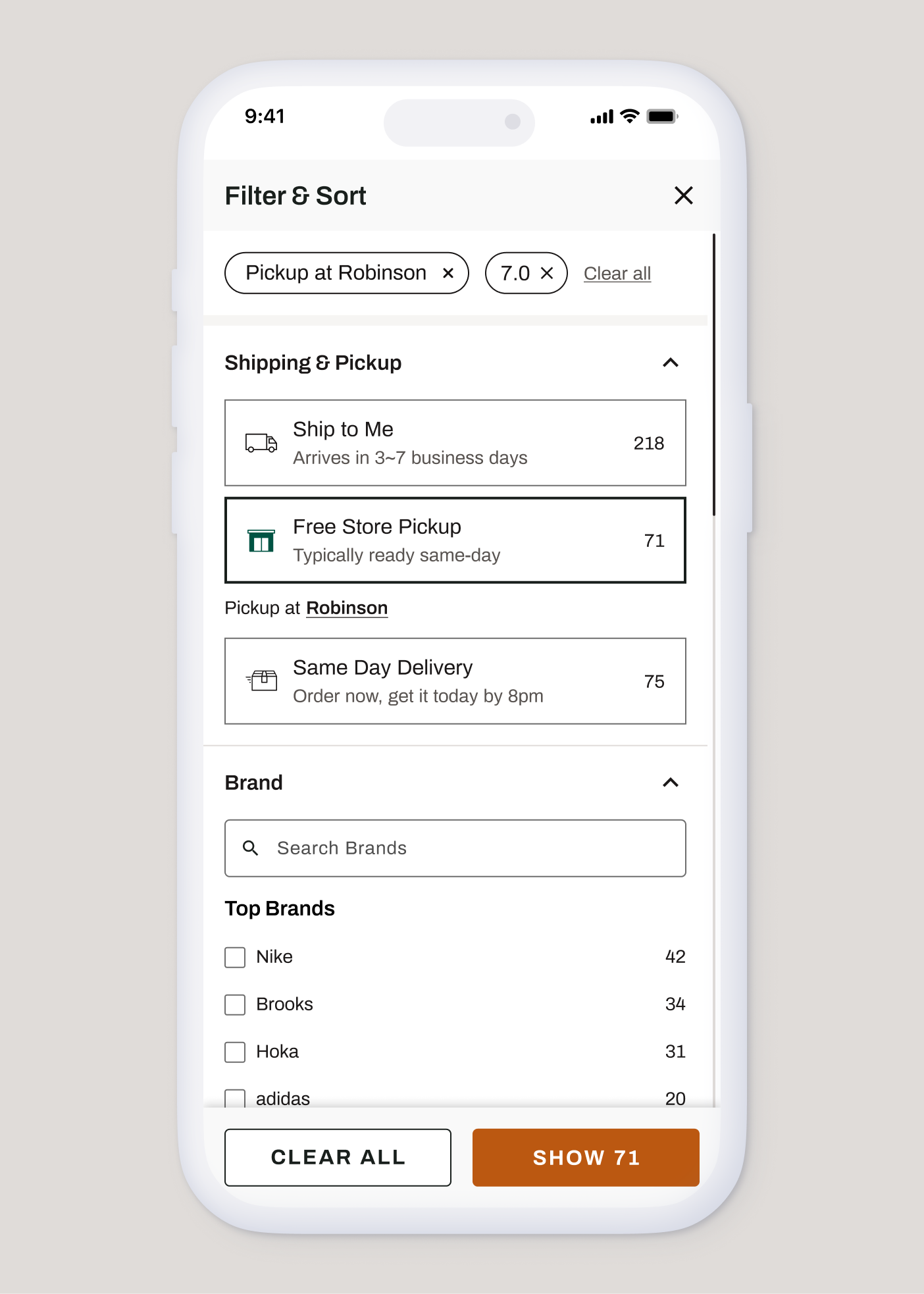This screenshot has width=924, height=1294.
Task: Click the Same Day Delivery box icon
Action: (x=262, y=681)
